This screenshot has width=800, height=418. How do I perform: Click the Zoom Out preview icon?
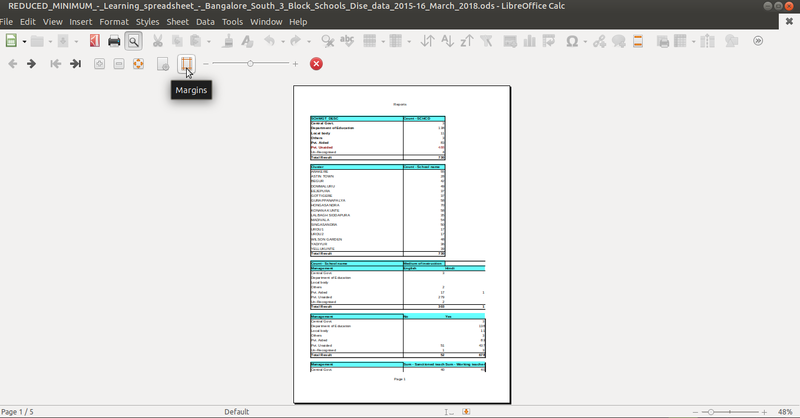click(x=119, y=64)
